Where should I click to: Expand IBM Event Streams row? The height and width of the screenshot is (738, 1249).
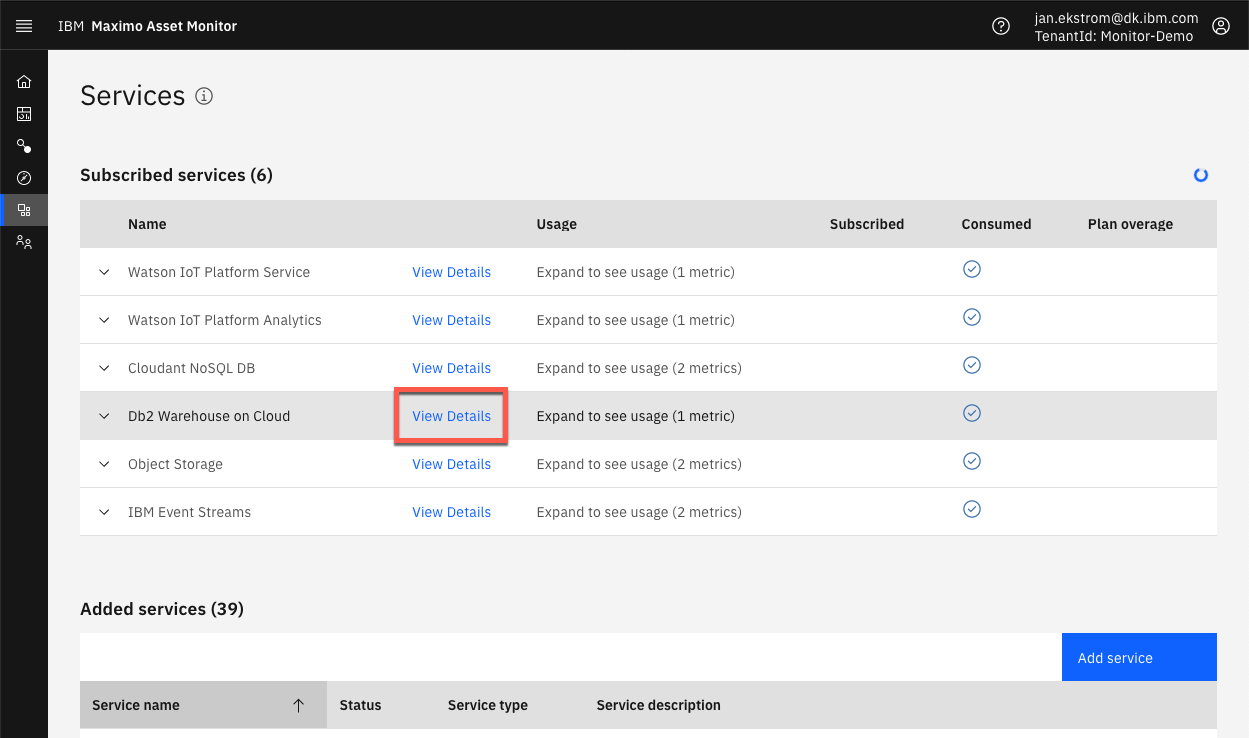coord(104,512)
